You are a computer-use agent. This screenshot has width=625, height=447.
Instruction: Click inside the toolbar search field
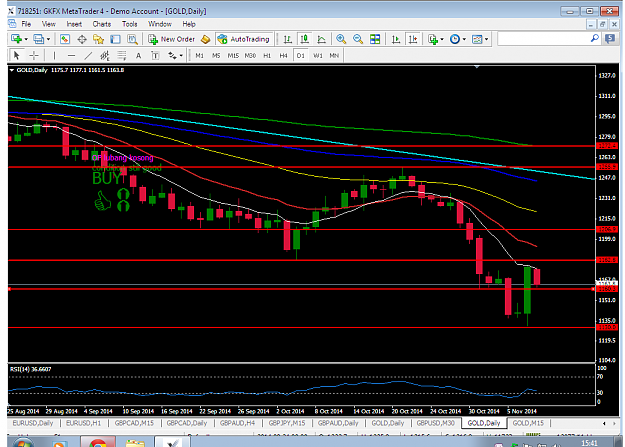(544, 39)
